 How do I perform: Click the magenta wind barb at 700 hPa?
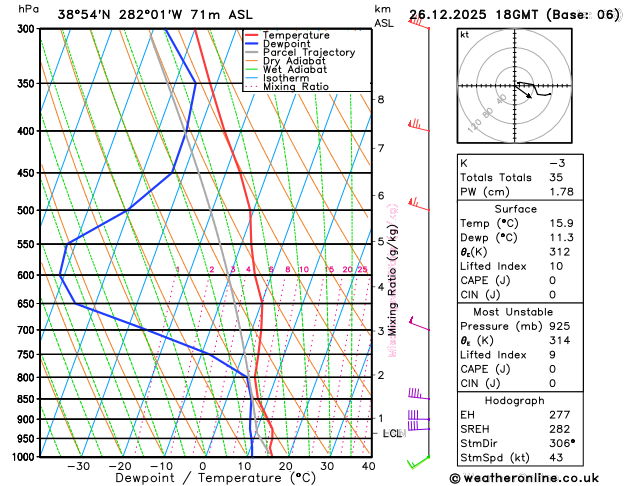(x=419, y=324)
